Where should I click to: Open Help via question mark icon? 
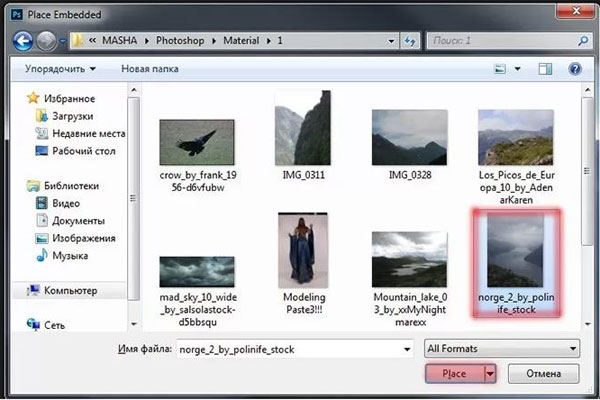tap(575, 69)
